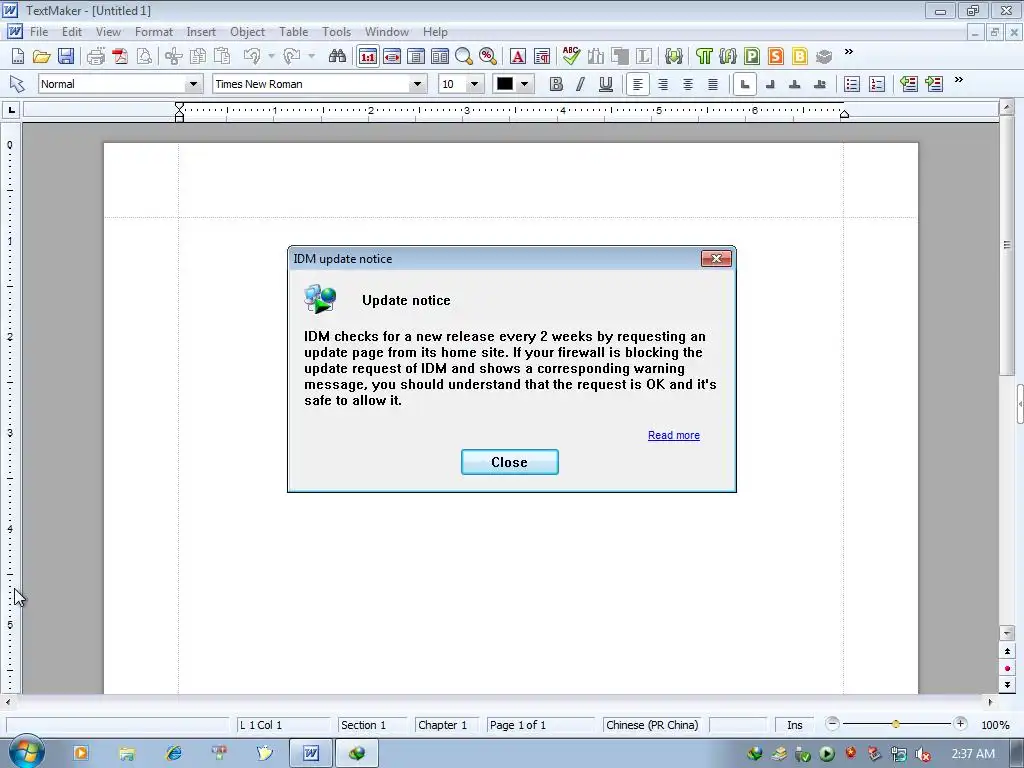
Task: Show full page view icon
Action: [416, 56]
